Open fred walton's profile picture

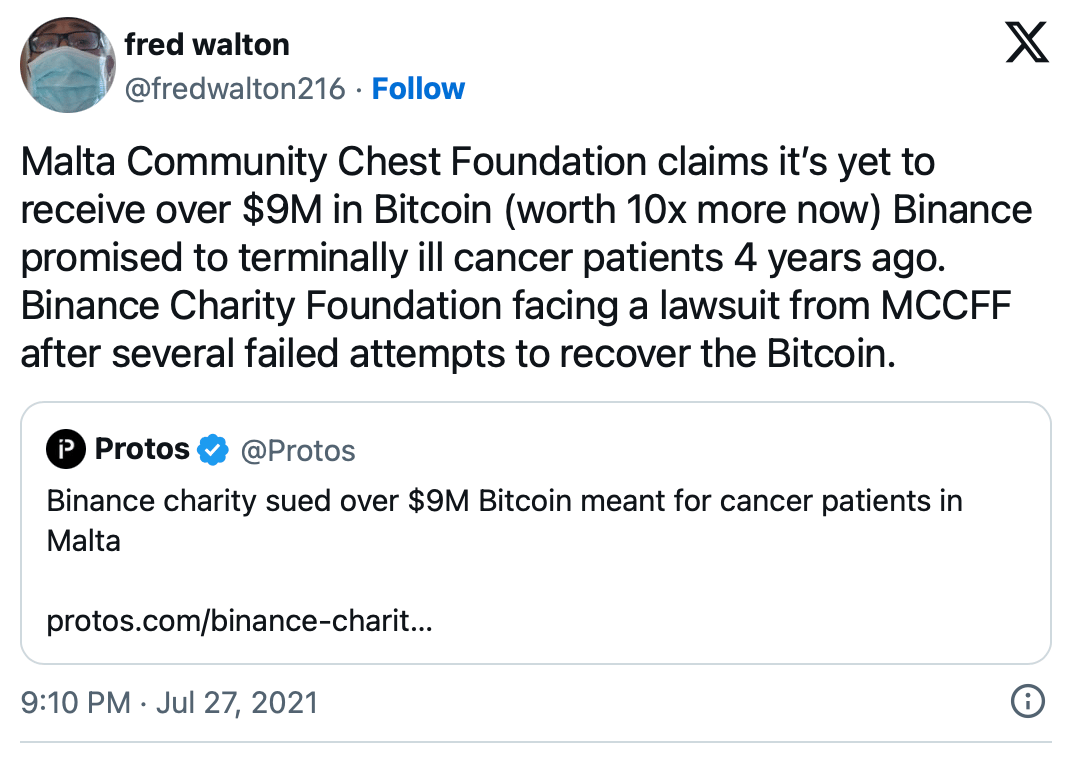[67, 65]
